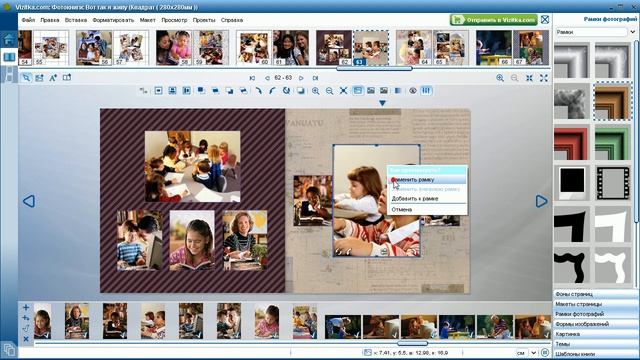Zoom out using top-right magnifier
Image resolution: width=640 pixels, height=360 pixels.
click(515, 78)
